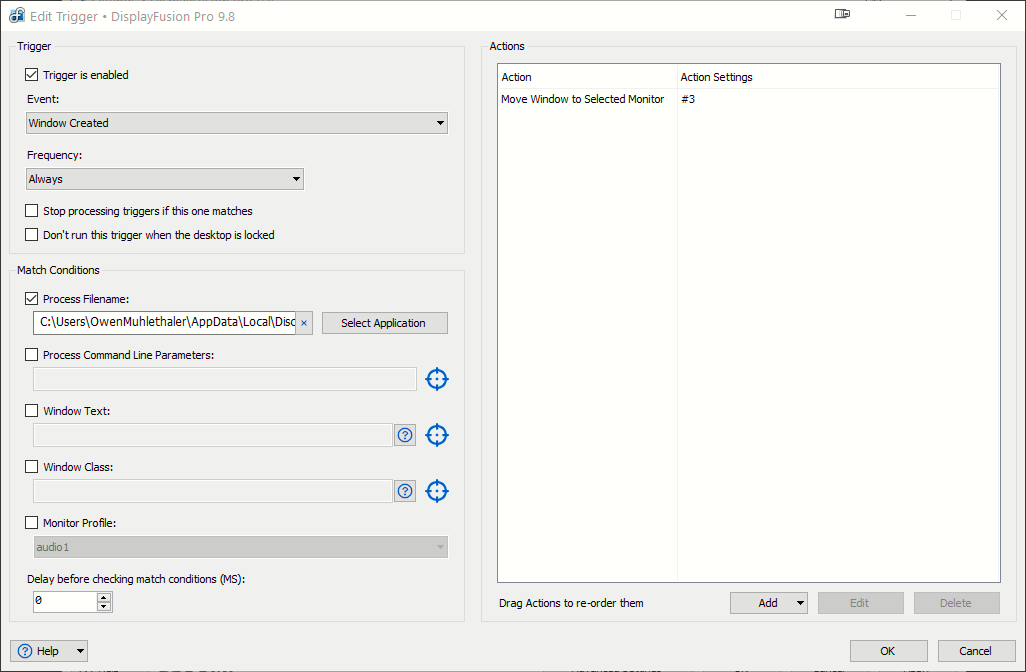The width and height of the screenshot is (1026, 672).
Task: Expand the Frequency dropdown set to Always
Action: [x=165, y=179]
